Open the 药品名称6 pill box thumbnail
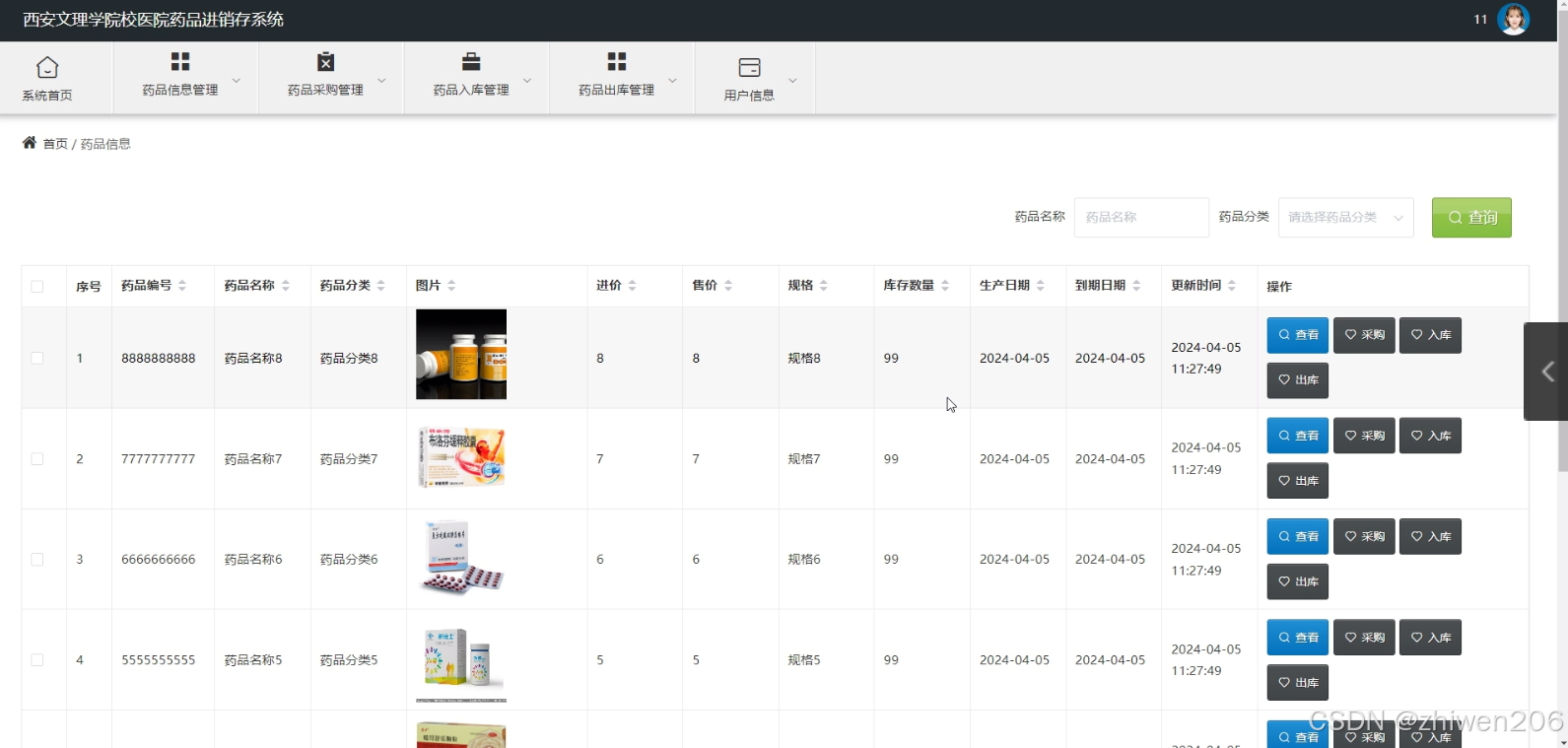The width and height of the screenshot is (1568, 748). 461,558
